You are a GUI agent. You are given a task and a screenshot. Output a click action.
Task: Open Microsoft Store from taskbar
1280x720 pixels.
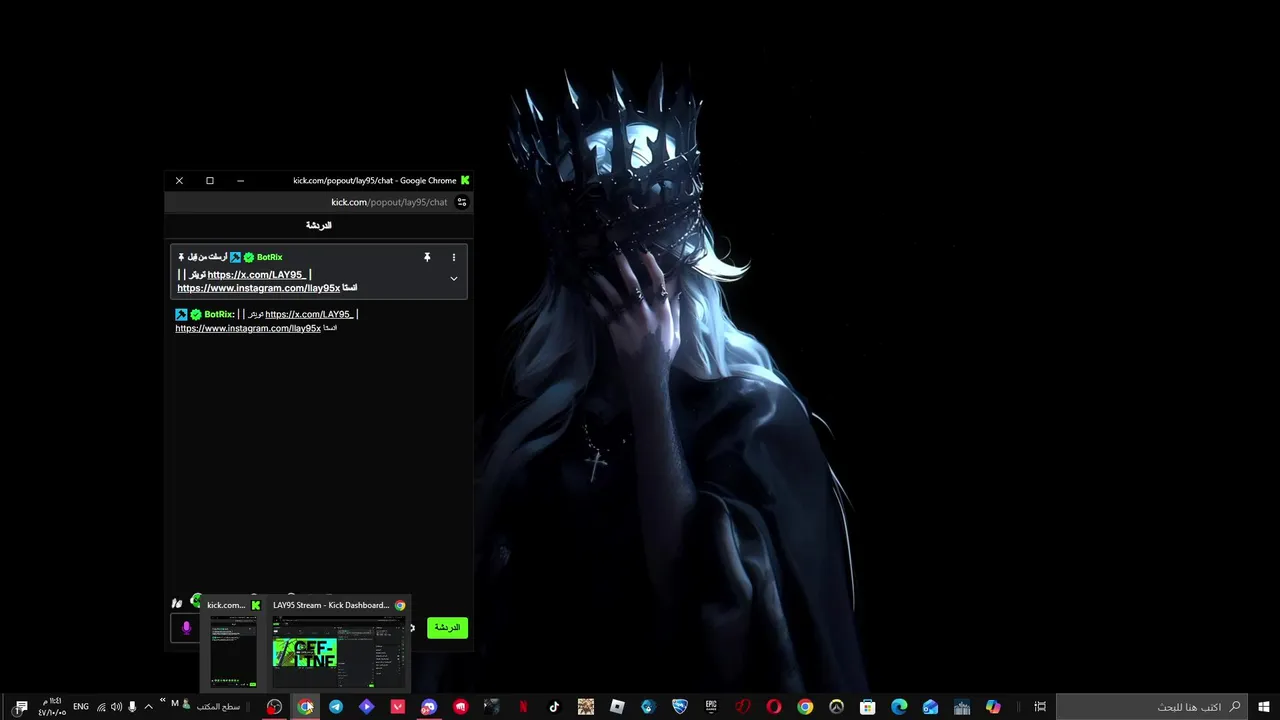[868, 707]
